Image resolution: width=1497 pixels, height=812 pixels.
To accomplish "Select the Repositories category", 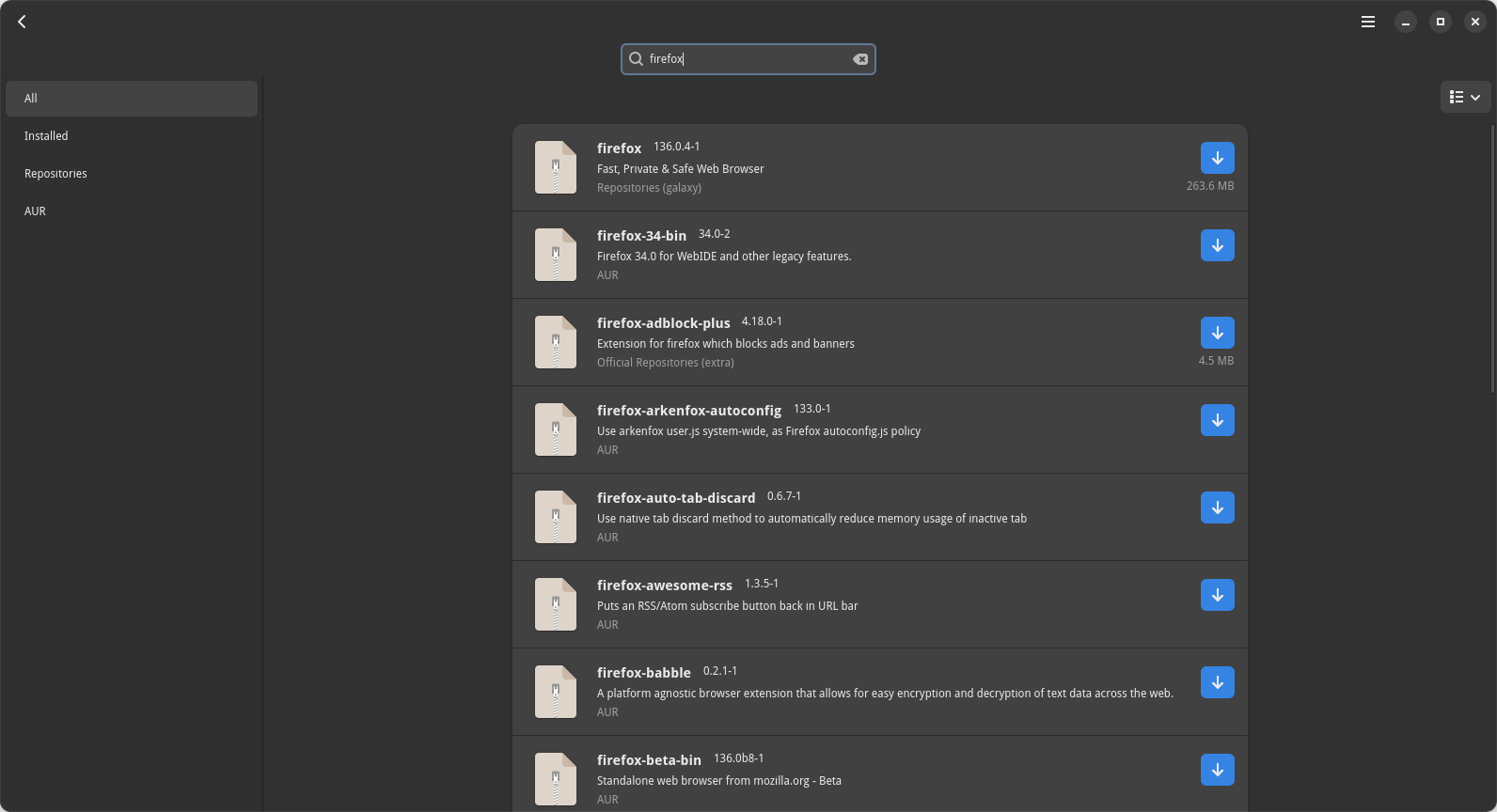I will coord(132,174).
